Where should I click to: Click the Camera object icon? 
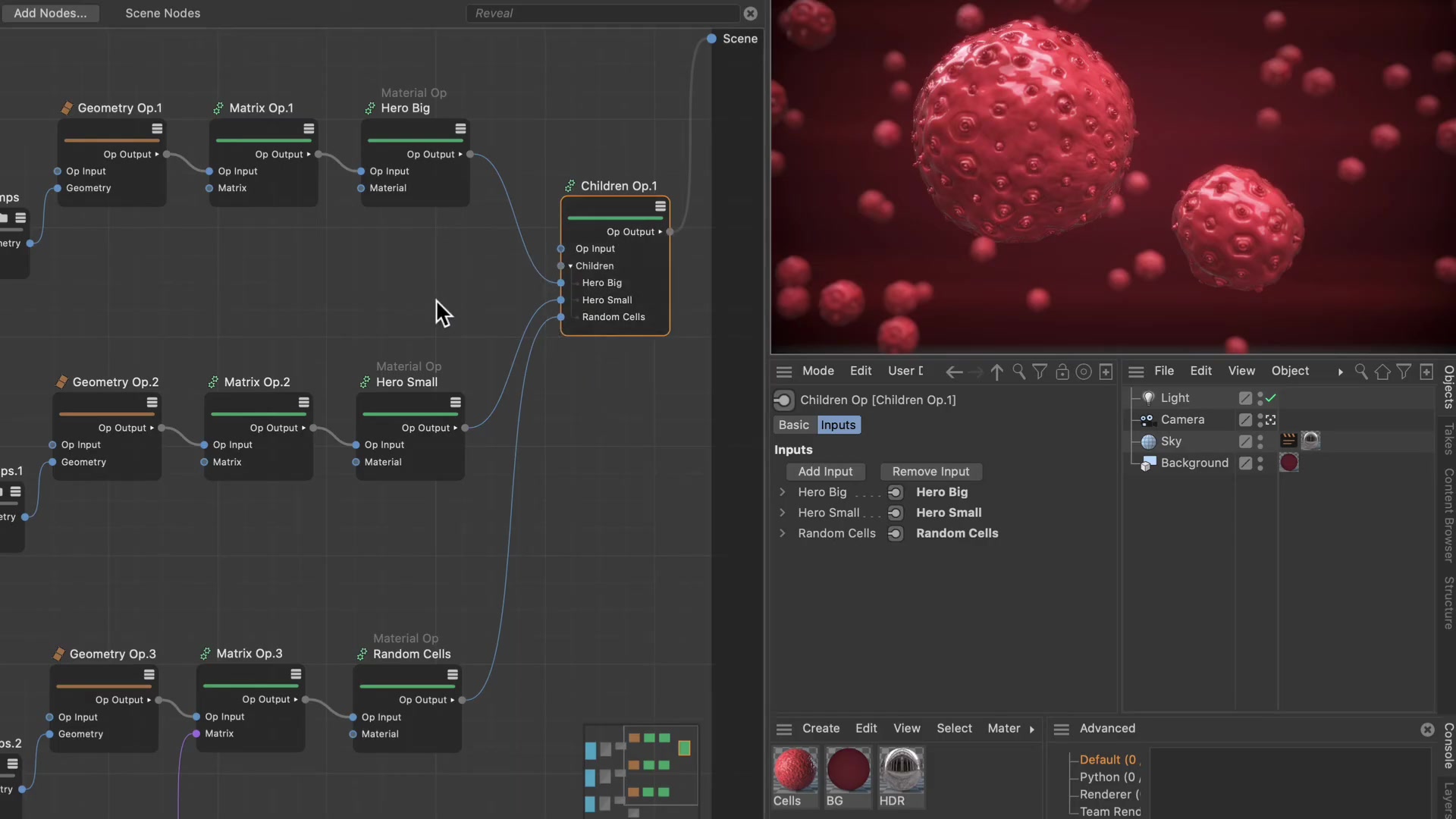pyautogui.click(x=1147, y=419)
